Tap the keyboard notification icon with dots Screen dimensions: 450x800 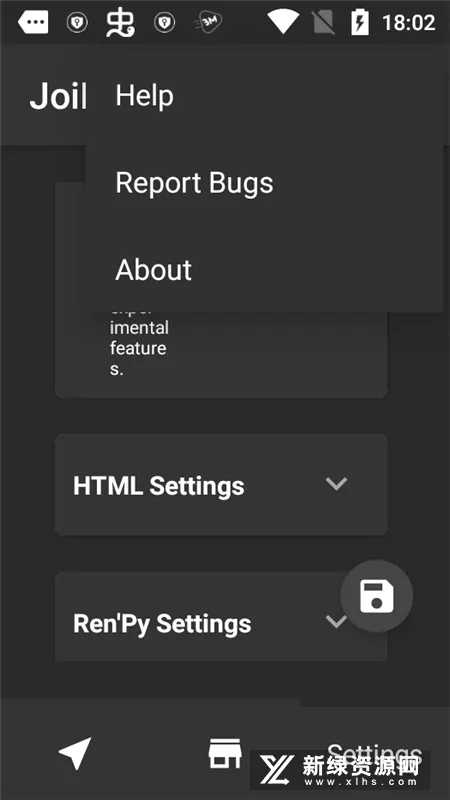pos(34,22)
